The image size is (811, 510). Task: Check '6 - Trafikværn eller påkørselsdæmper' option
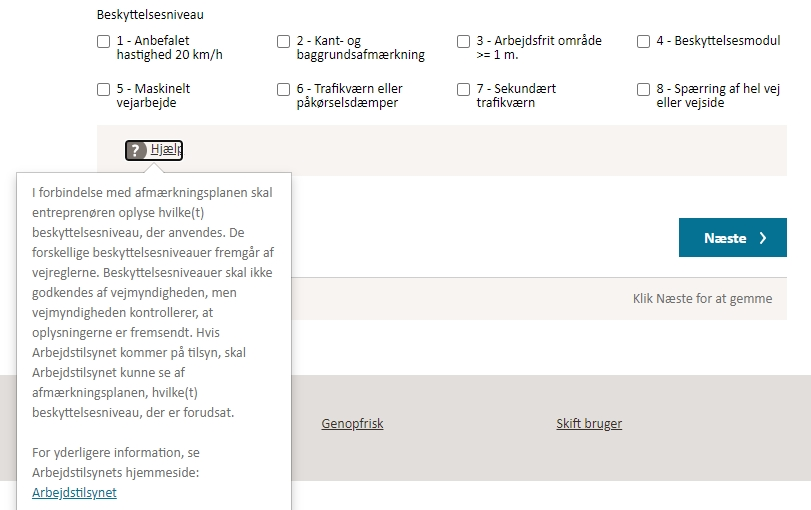(284, 89)
